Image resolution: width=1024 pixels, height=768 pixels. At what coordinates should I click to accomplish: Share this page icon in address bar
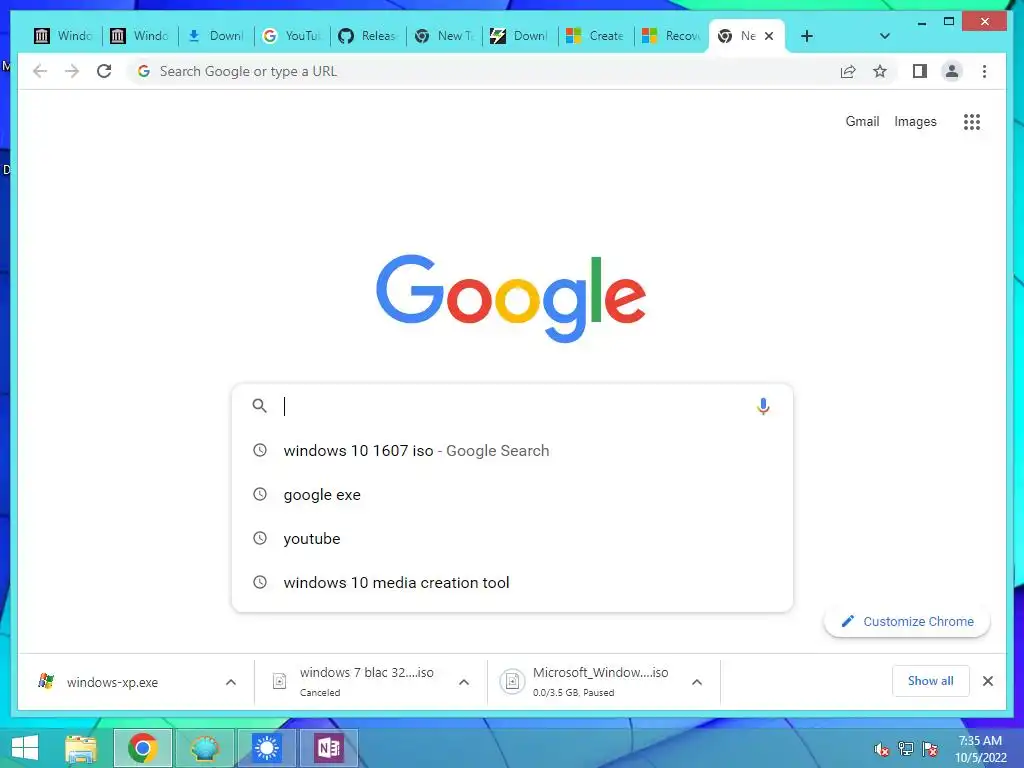[x=848, y=71]
